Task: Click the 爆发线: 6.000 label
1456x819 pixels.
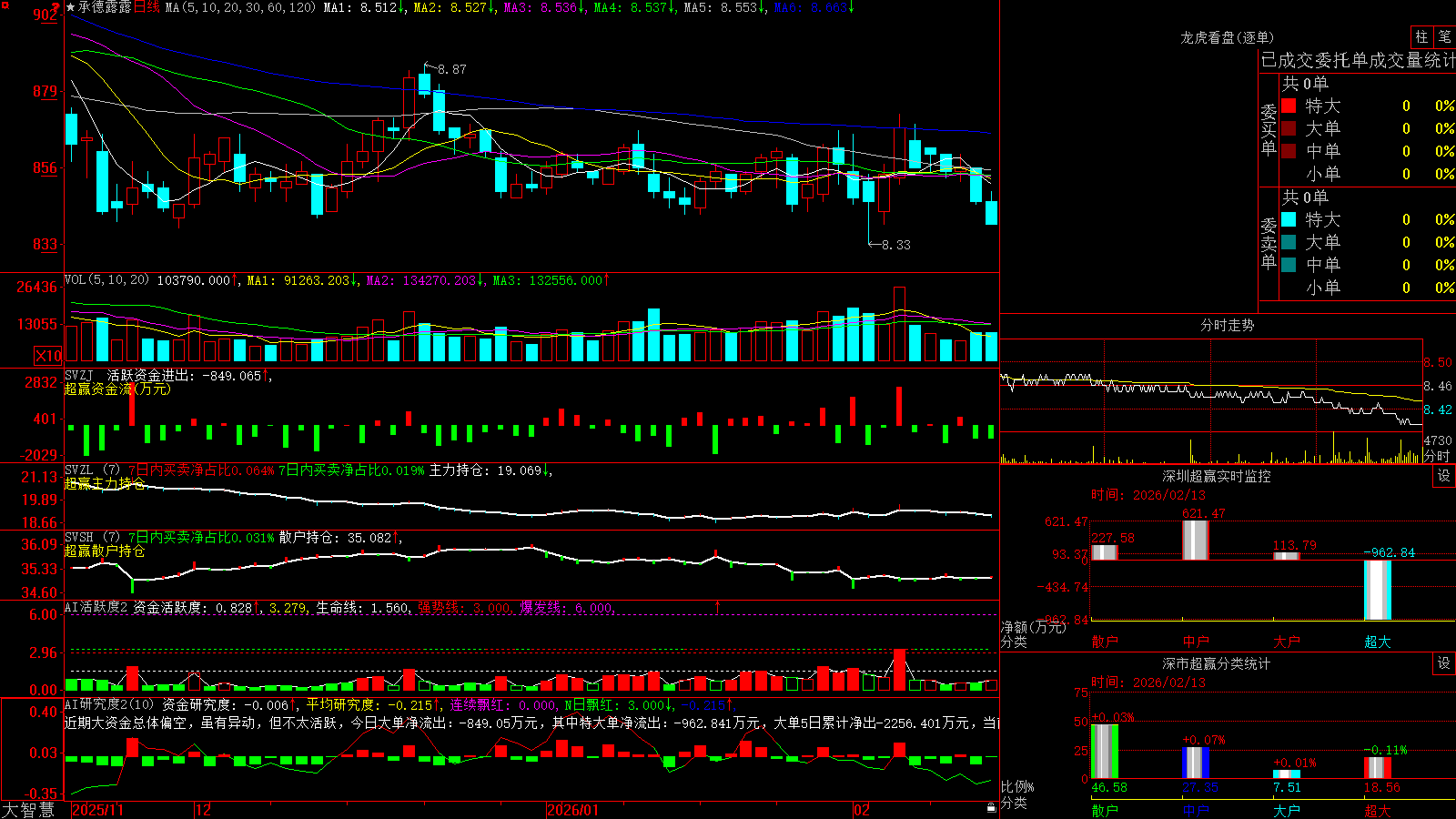Action: (567, 608)
